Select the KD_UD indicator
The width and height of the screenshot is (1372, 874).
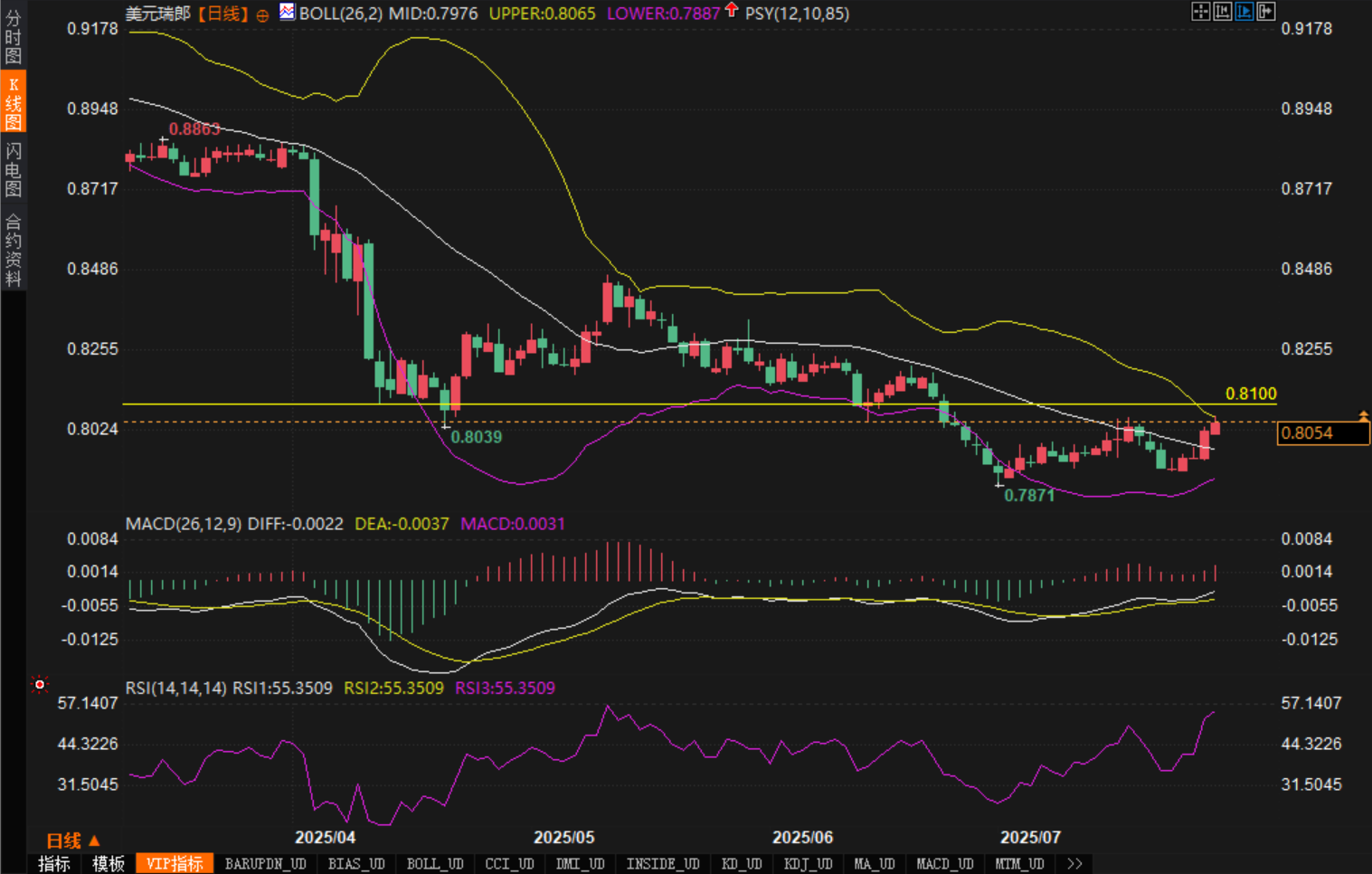[x=742, y=864]
